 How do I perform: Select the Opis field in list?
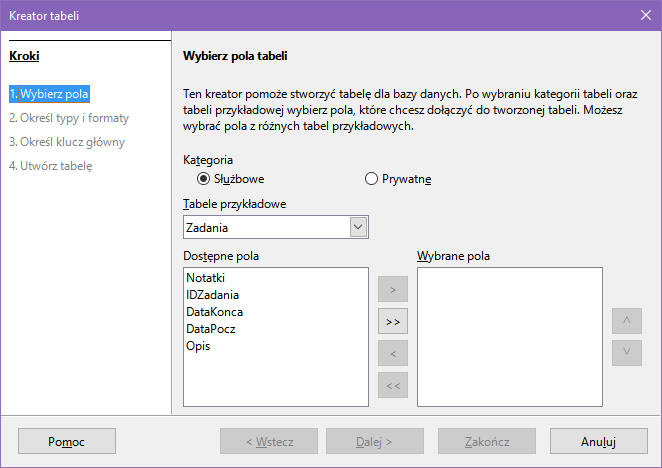click(198, 346)
